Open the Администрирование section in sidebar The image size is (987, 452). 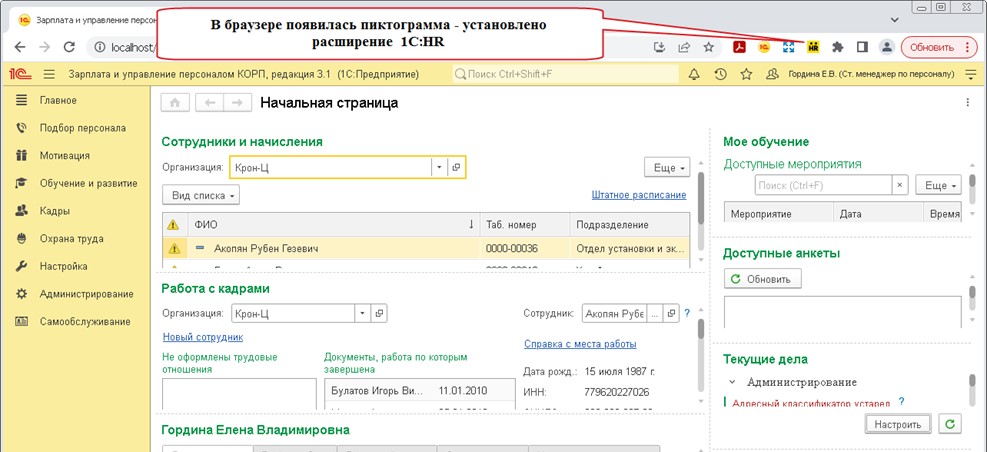(86, 294)
